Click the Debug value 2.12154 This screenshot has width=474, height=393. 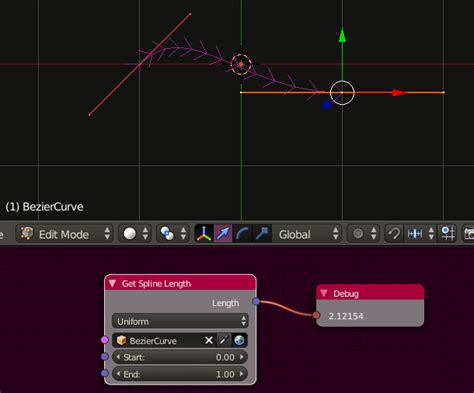pyautogui.click(x=346, y=316)
